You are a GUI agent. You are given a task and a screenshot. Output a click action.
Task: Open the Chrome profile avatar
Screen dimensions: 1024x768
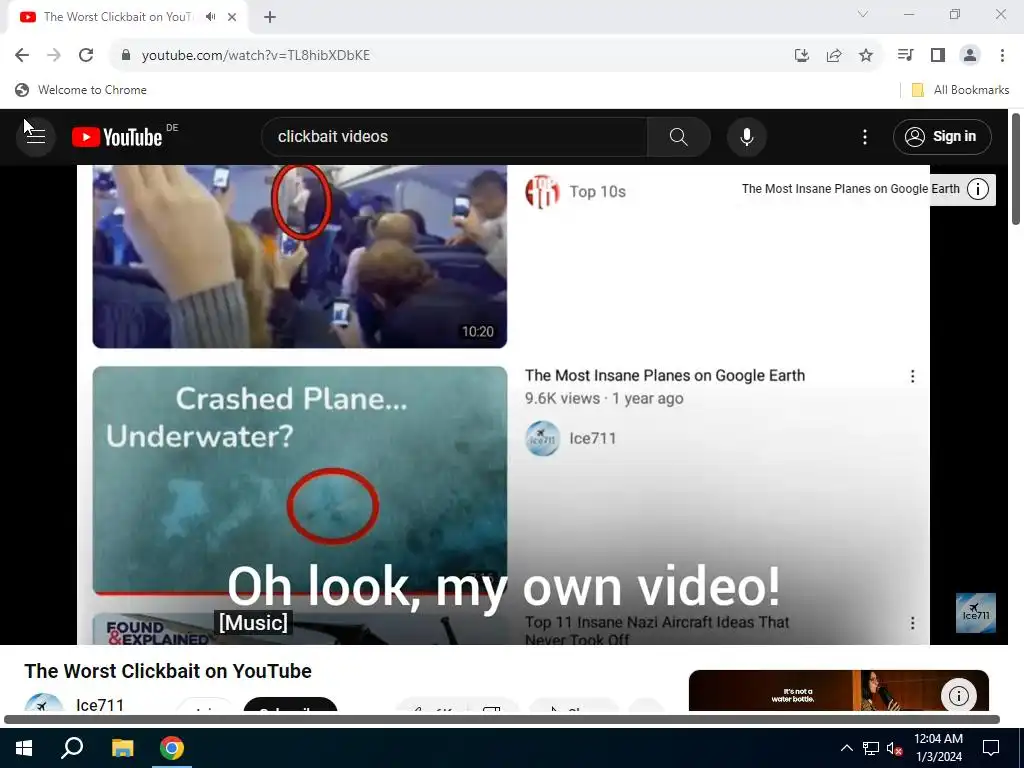970,55
